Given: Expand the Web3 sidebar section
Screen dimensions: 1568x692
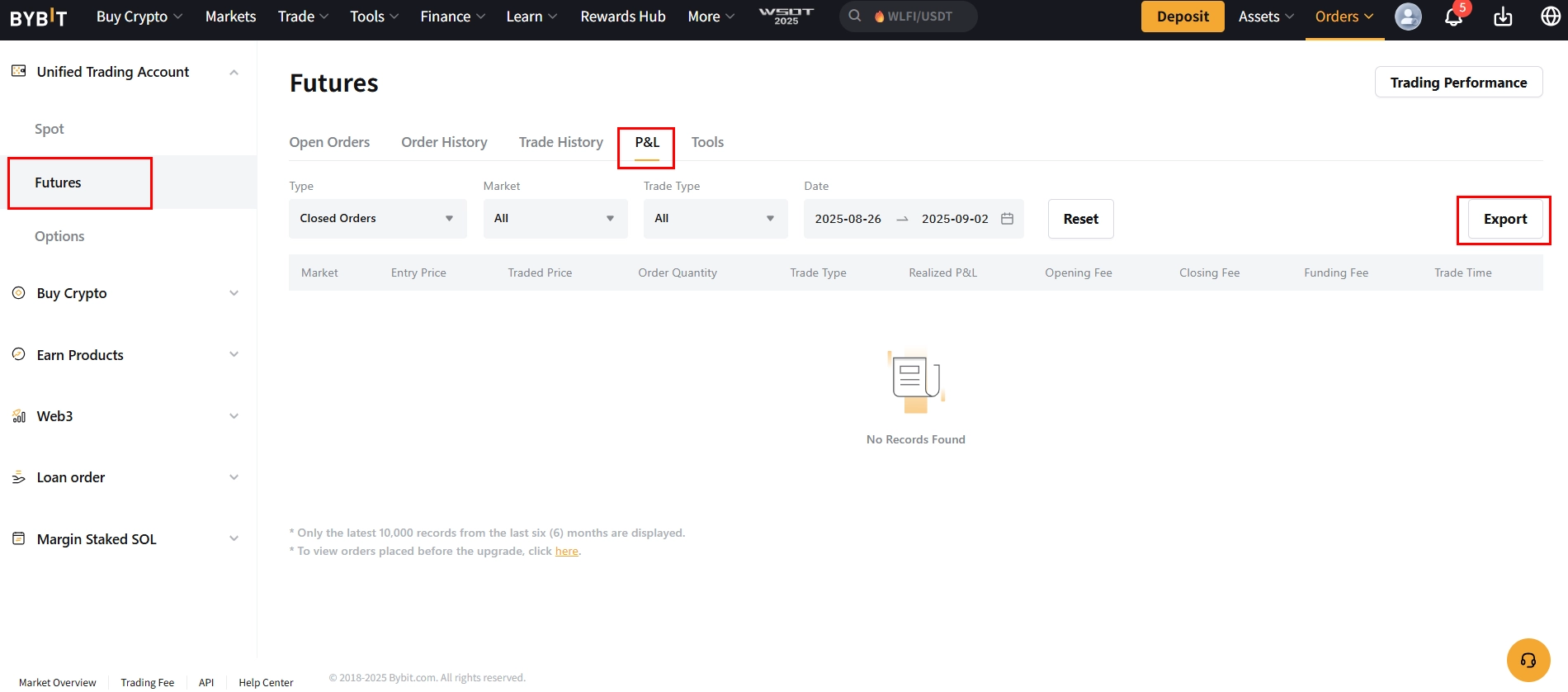Looking at the screenshot, I should [234, 416].
